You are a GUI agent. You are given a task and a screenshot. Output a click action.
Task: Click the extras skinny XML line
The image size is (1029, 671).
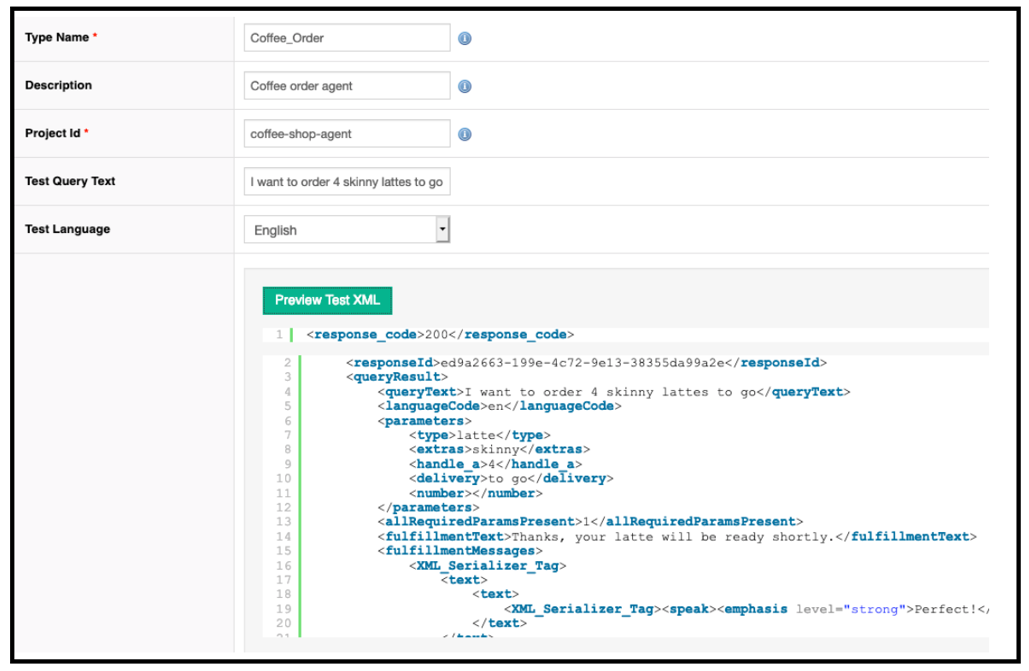coord(499,450)
